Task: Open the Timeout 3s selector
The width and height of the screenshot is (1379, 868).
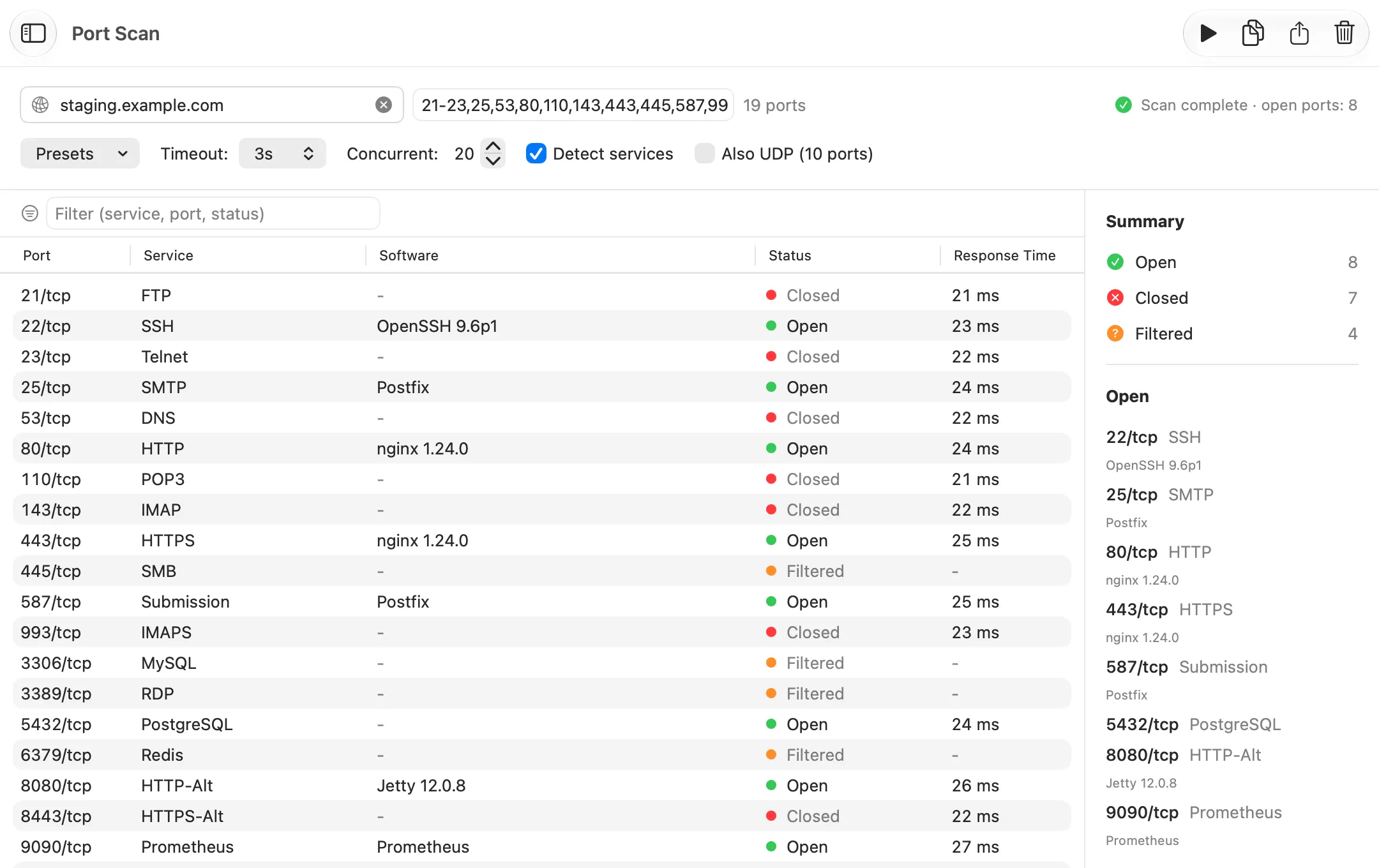Action: [x=282, y=153]
